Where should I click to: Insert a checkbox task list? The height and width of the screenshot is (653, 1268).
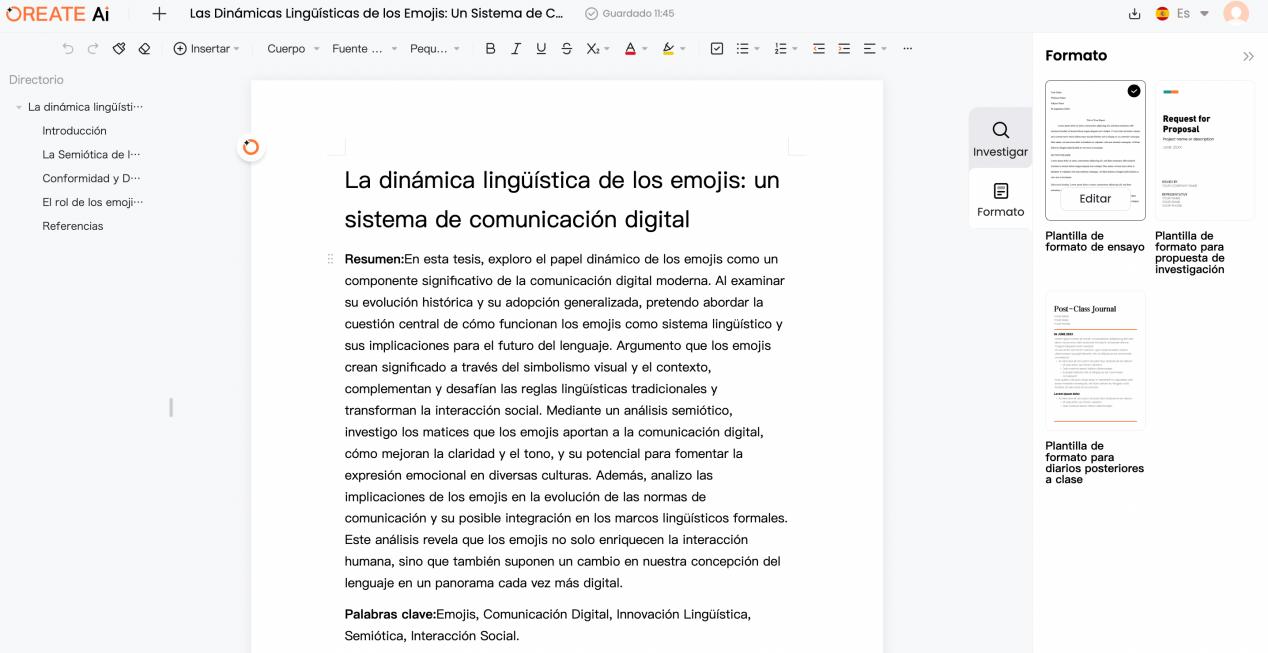point(716,49)
